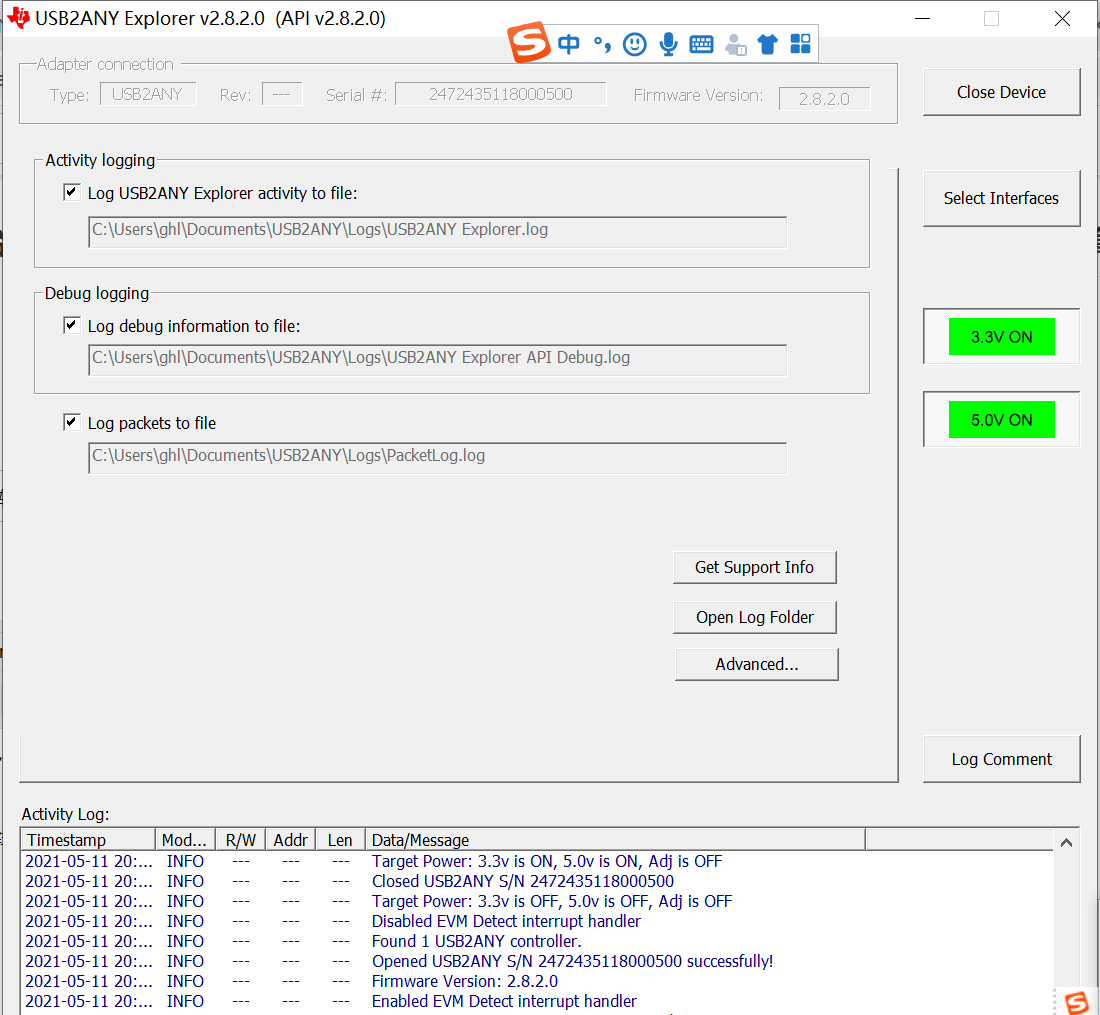
Task: Click the Firmware Version field
Action: click(x=824, y=99)
